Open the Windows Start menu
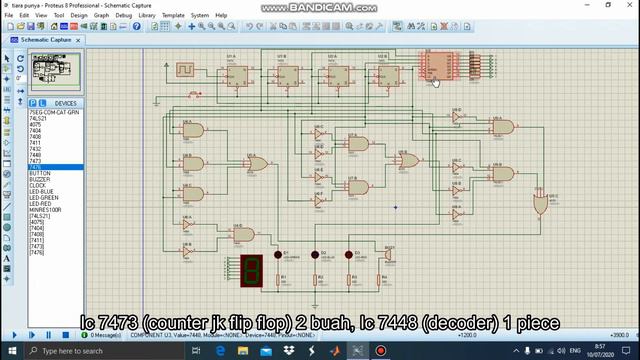This screenshot has width=640, height=360. point(12,351)
